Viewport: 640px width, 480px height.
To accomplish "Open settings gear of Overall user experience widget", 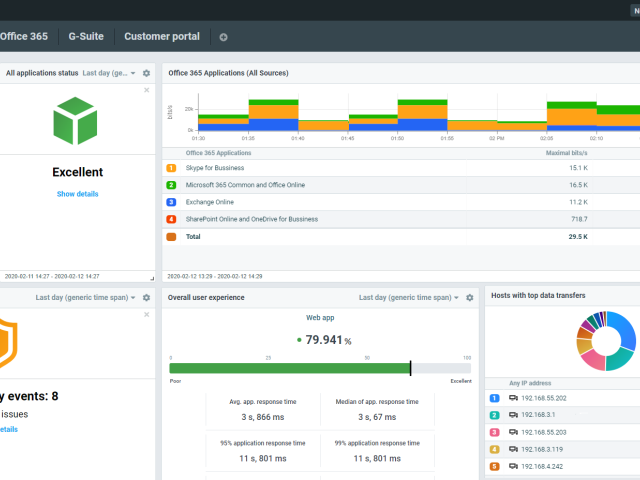I will coord(472,298).
